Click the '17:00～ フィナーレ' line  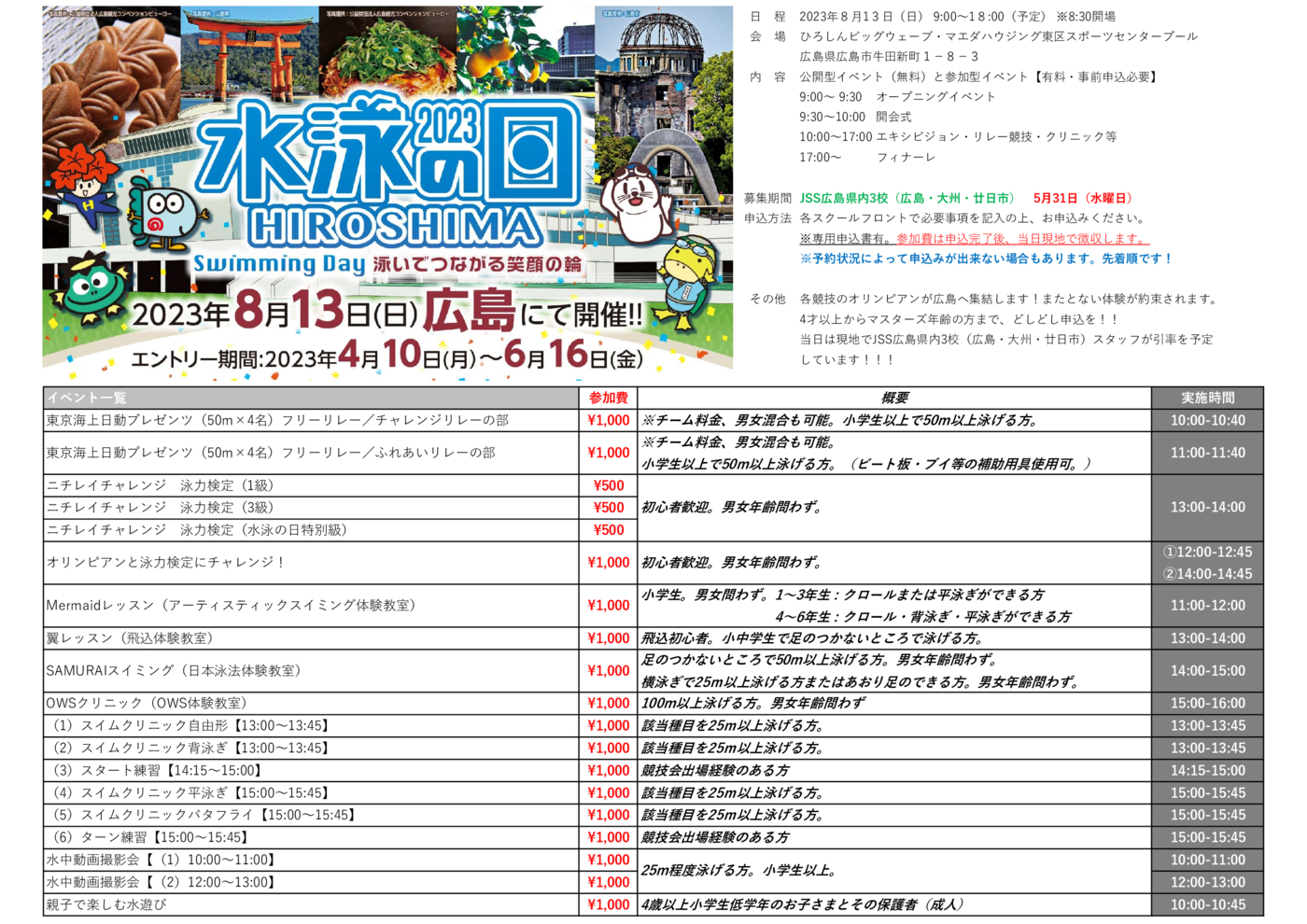tap(867, 157)
